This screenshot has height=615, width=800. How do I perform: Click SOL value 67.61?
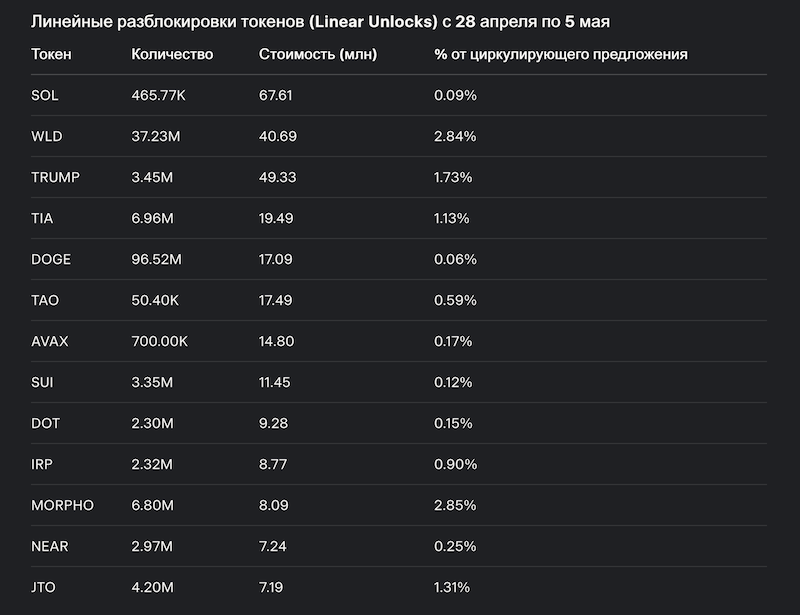[x=276, y=95]
